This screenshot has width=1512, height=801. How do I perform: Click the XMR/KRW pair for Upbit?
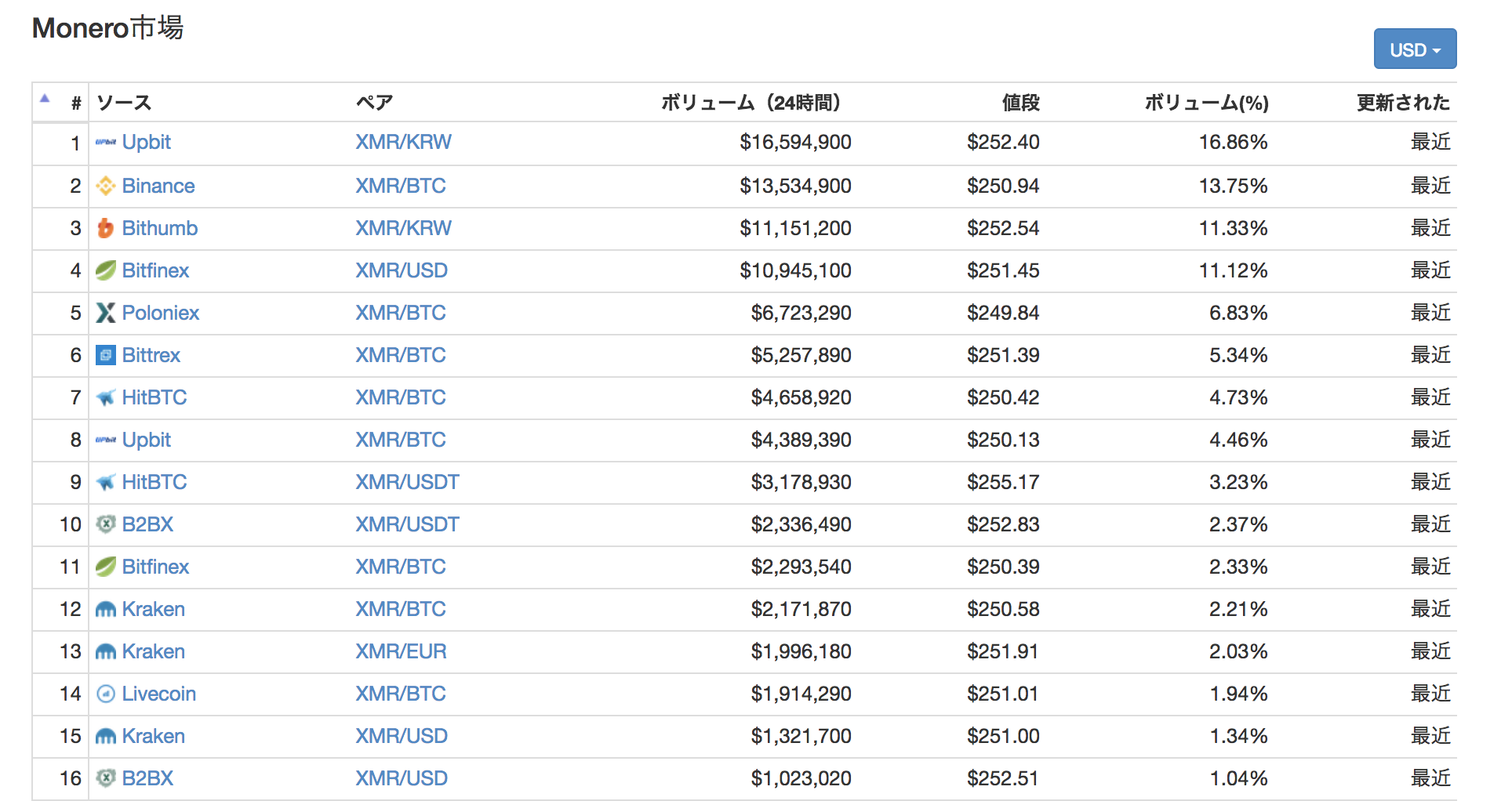point(403,142)
